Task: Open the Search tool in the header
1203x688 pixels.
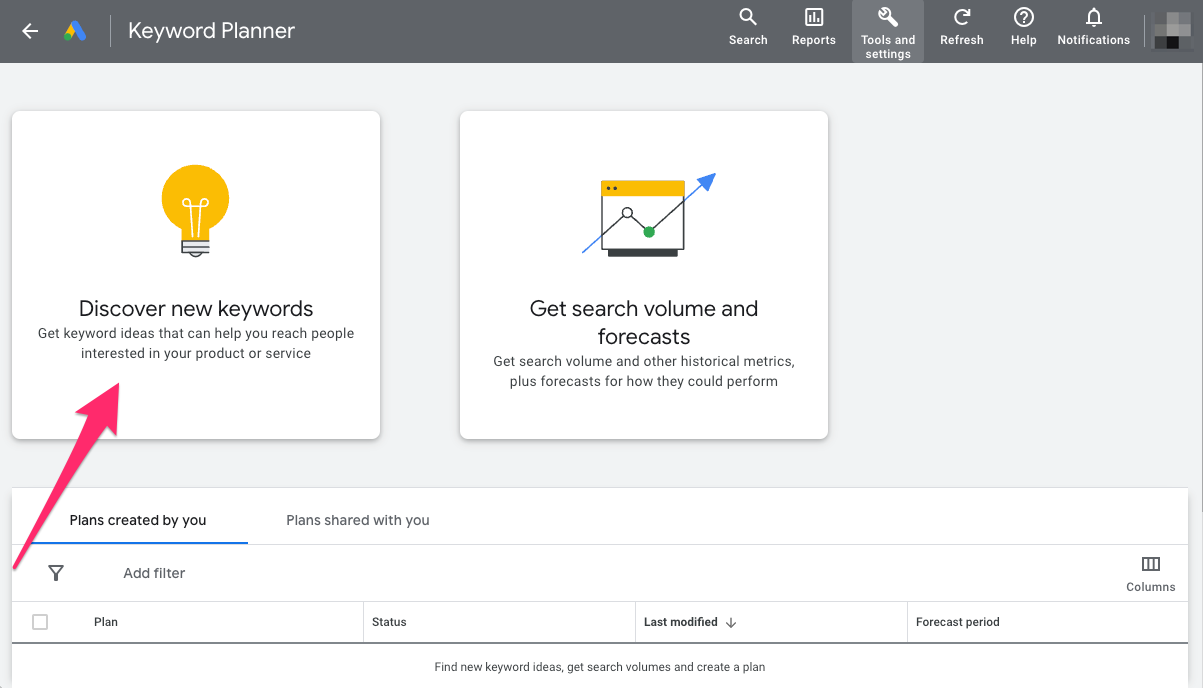Action: point(748,27)
